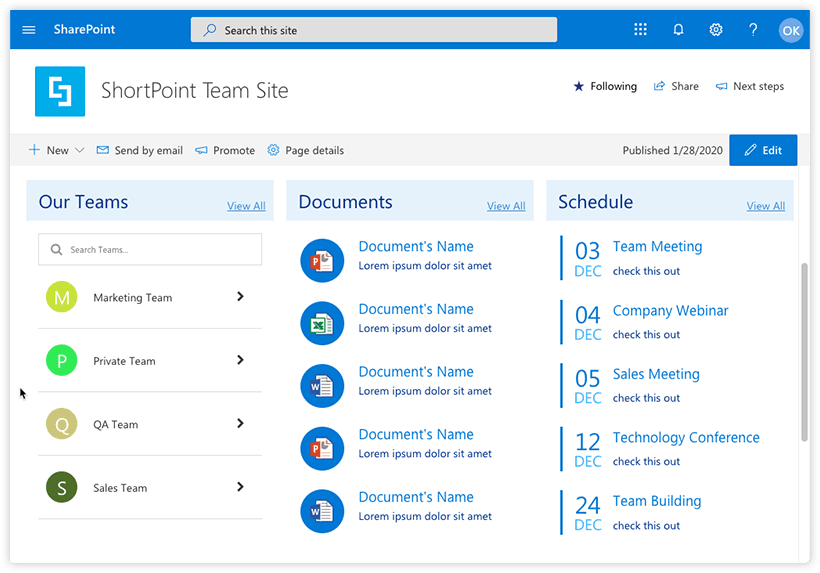Image resolution: width=820 pixels, height=573 pixels.
Task: Click the Next steps label
Action: click(758, 86)
